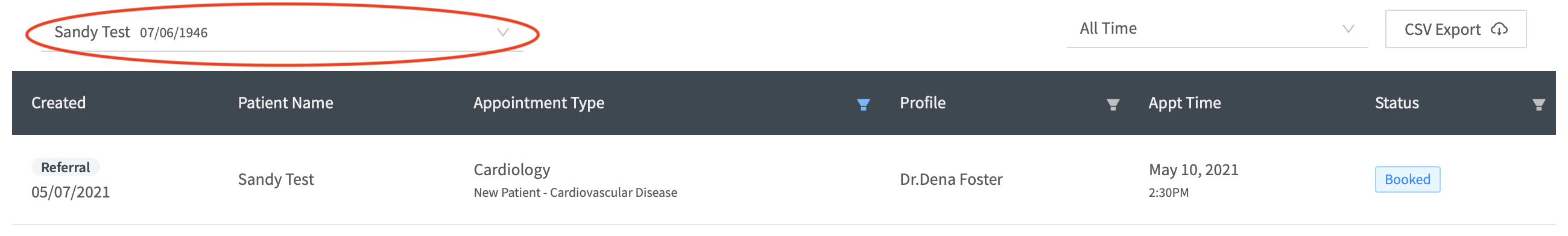Open the Status column filter
The height and width of the screenshot is (236, 1568).
[x=1538, y=104]
